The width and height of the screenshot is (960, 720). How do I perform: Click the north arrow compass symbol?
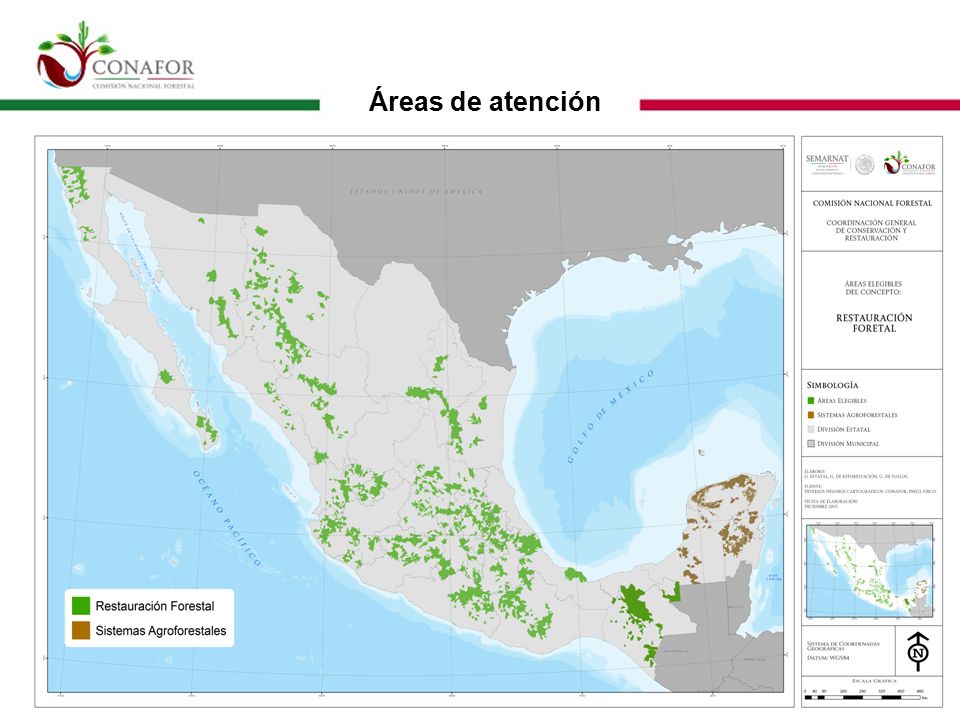pyautogui.click(x=918, y=651)
